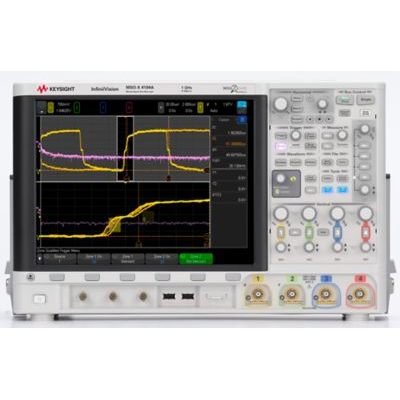400x400 pixels.
Task: Tap the blue run status icon on screen
Action: pyautogui.click(x=242, y=105)
